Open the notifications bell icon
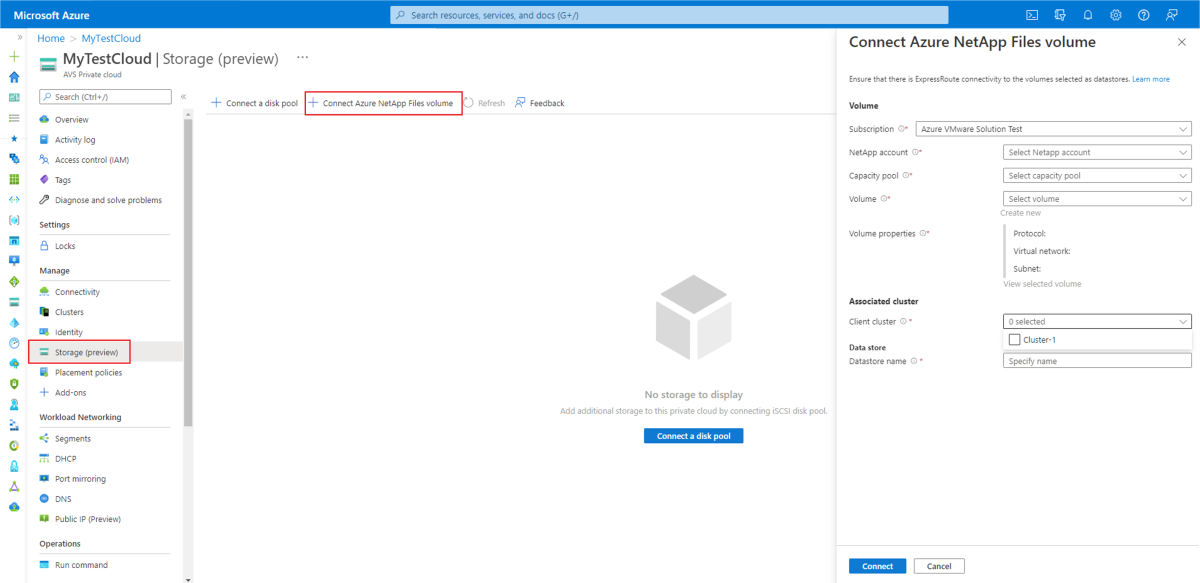 click(1088, 15)
